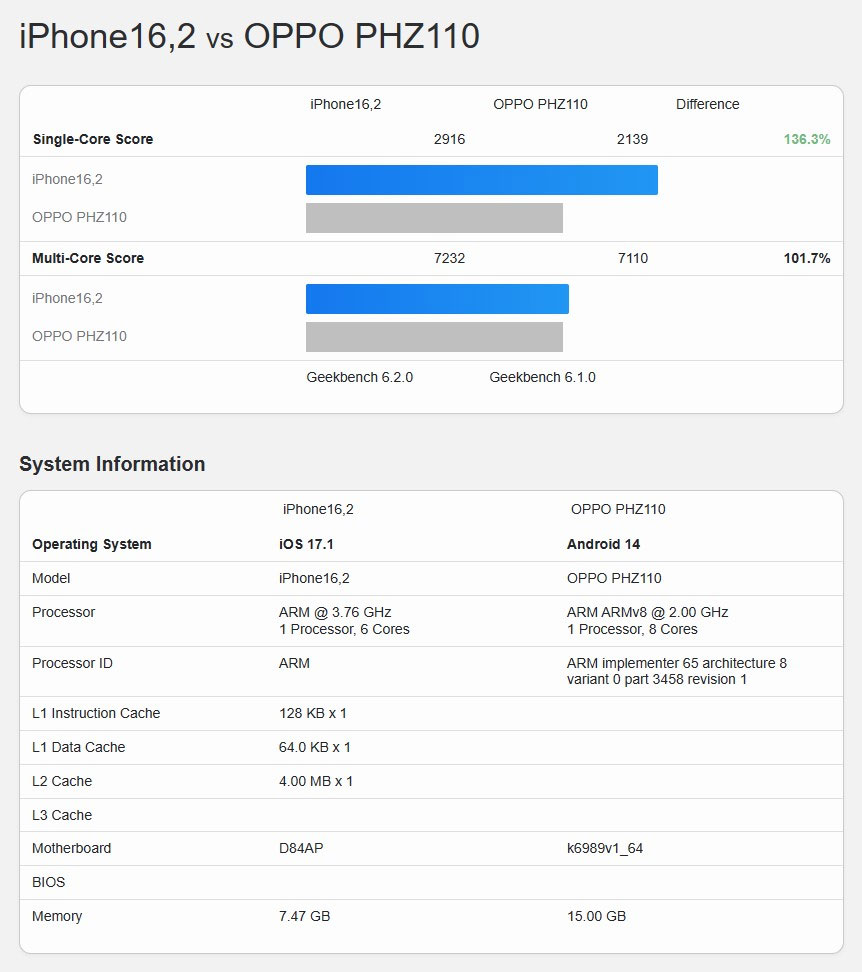Click the Geekbench 6.2.0 version label
Image resolution: width=862 pixels, height=972 pixels.
359,377
